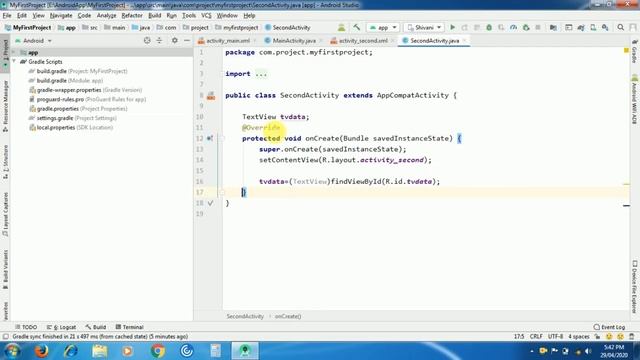This screenshot has width=640, height=360.
Task: Open the Terminal tool window
Action: coord(129,327)
